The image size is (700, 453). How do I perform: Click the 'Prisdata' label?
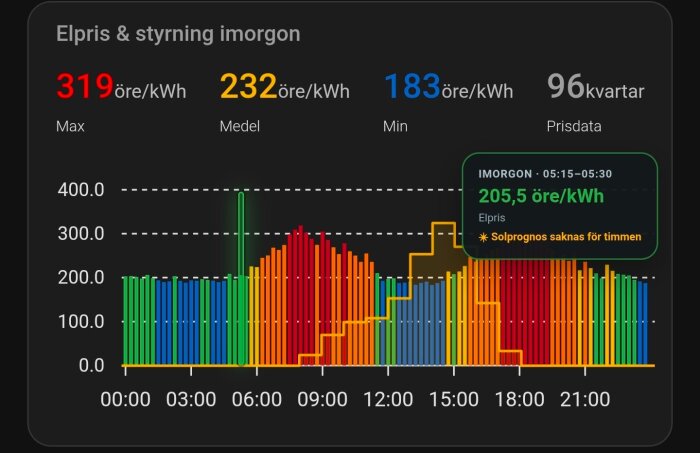click(x=574, y=126)
